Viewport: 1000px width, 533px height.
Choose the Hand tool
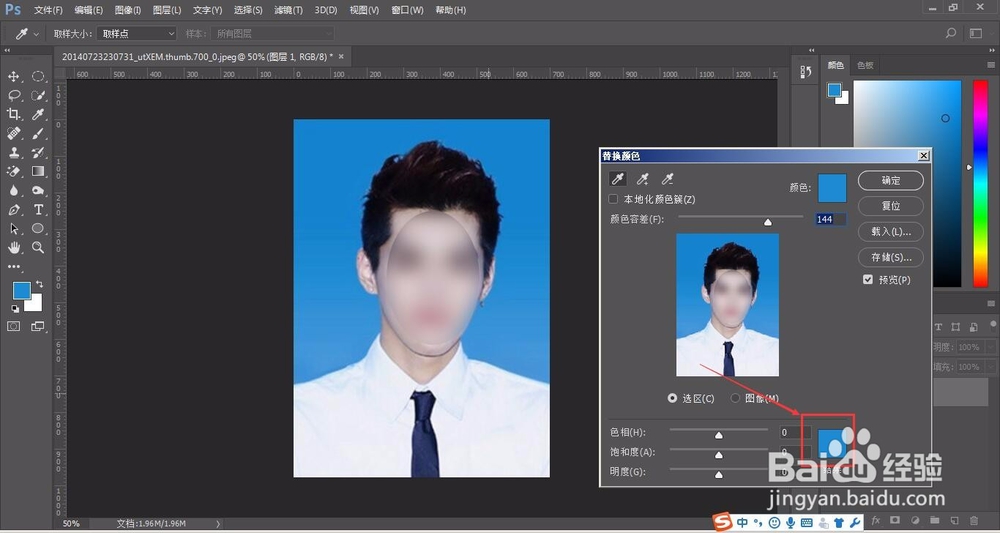pyautogui.click(x=14, y=247)
